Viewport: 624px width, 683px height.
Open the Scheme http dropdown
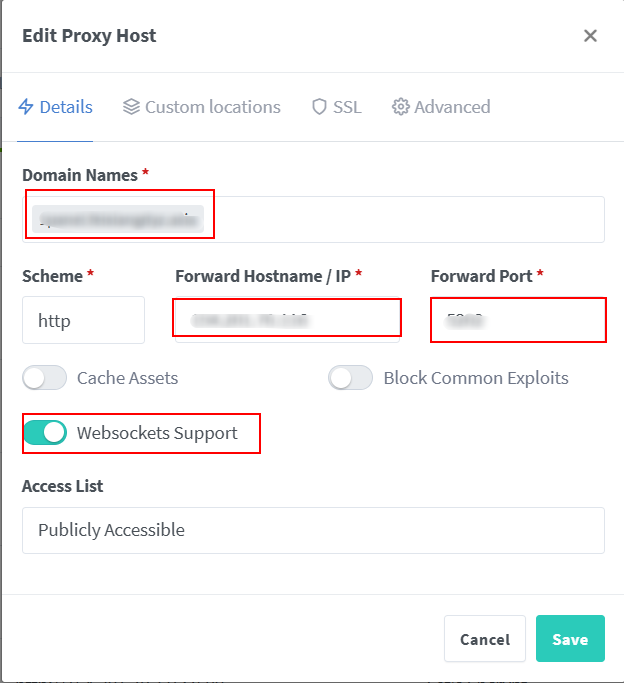[83, 320]
